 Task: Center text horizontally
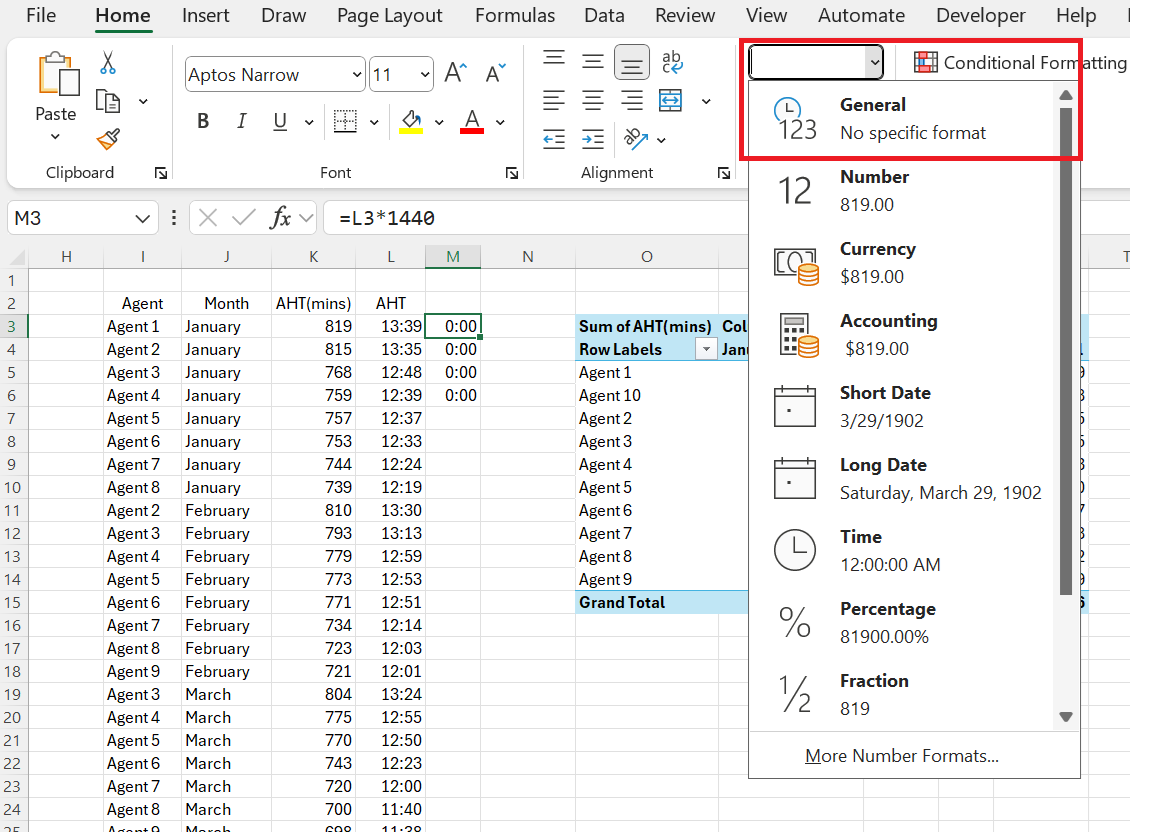[593, 100]
